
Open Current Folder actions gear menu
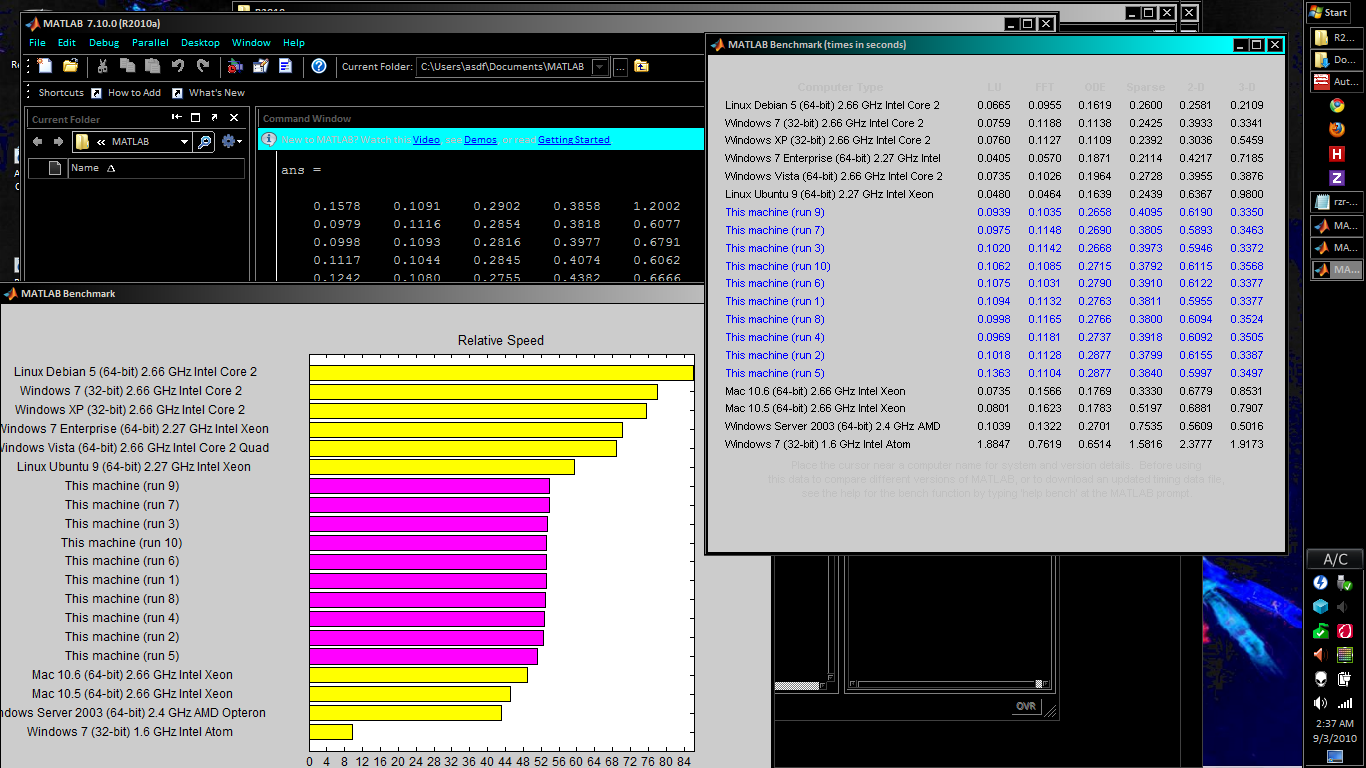tap(231, 142)
